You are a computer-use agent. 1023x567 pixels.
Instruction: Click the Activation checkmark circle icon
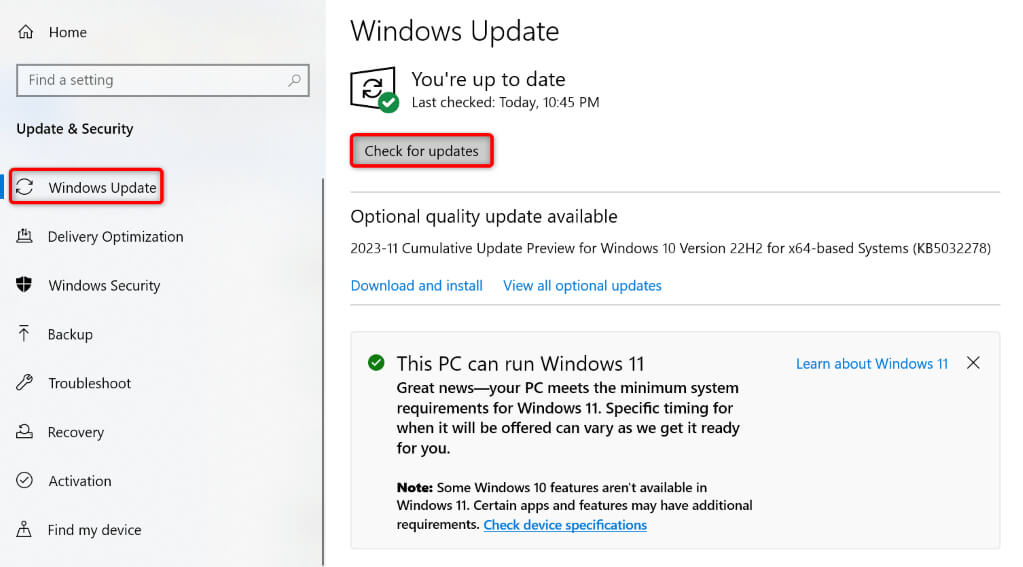pyautogui.click(x=24, y=480)
